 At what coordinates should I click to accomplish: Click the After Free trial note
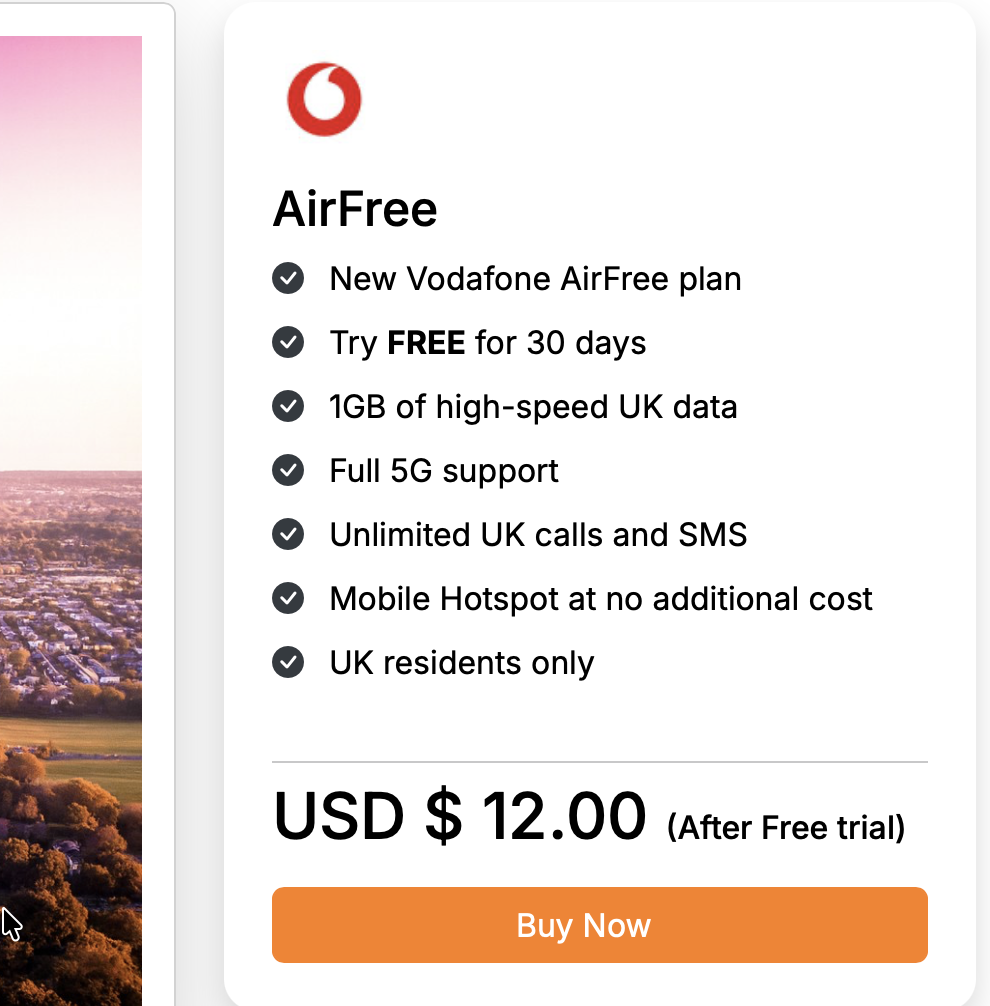786,828
